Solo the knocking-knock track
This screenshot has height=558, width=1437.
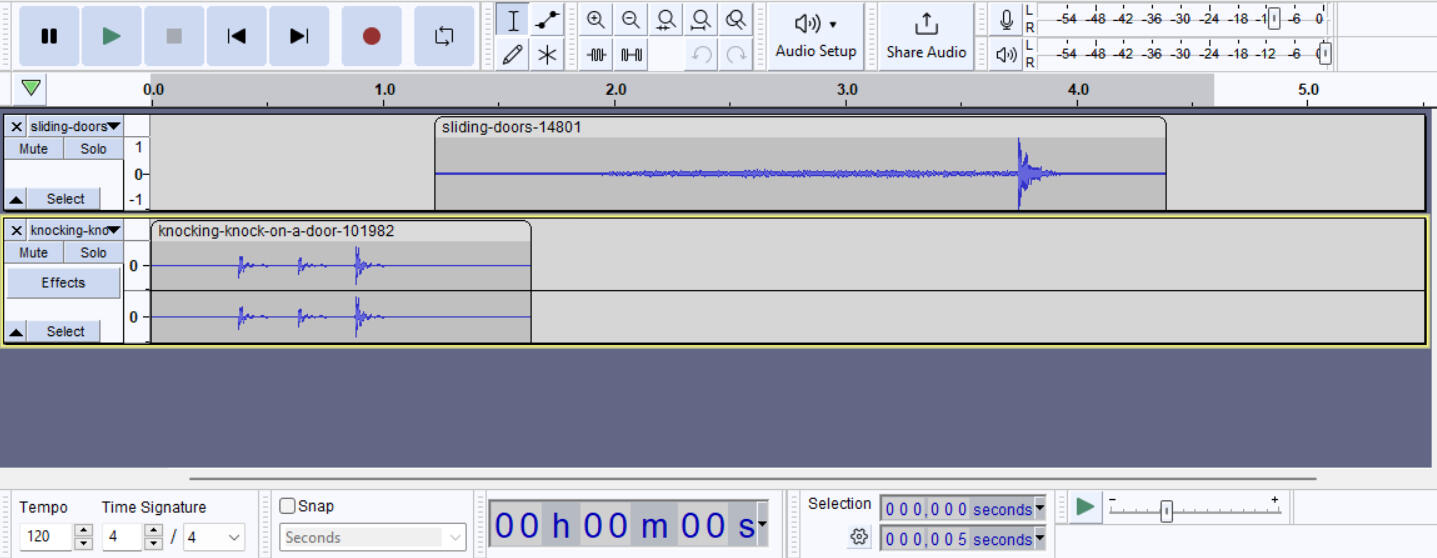(93, 253)
